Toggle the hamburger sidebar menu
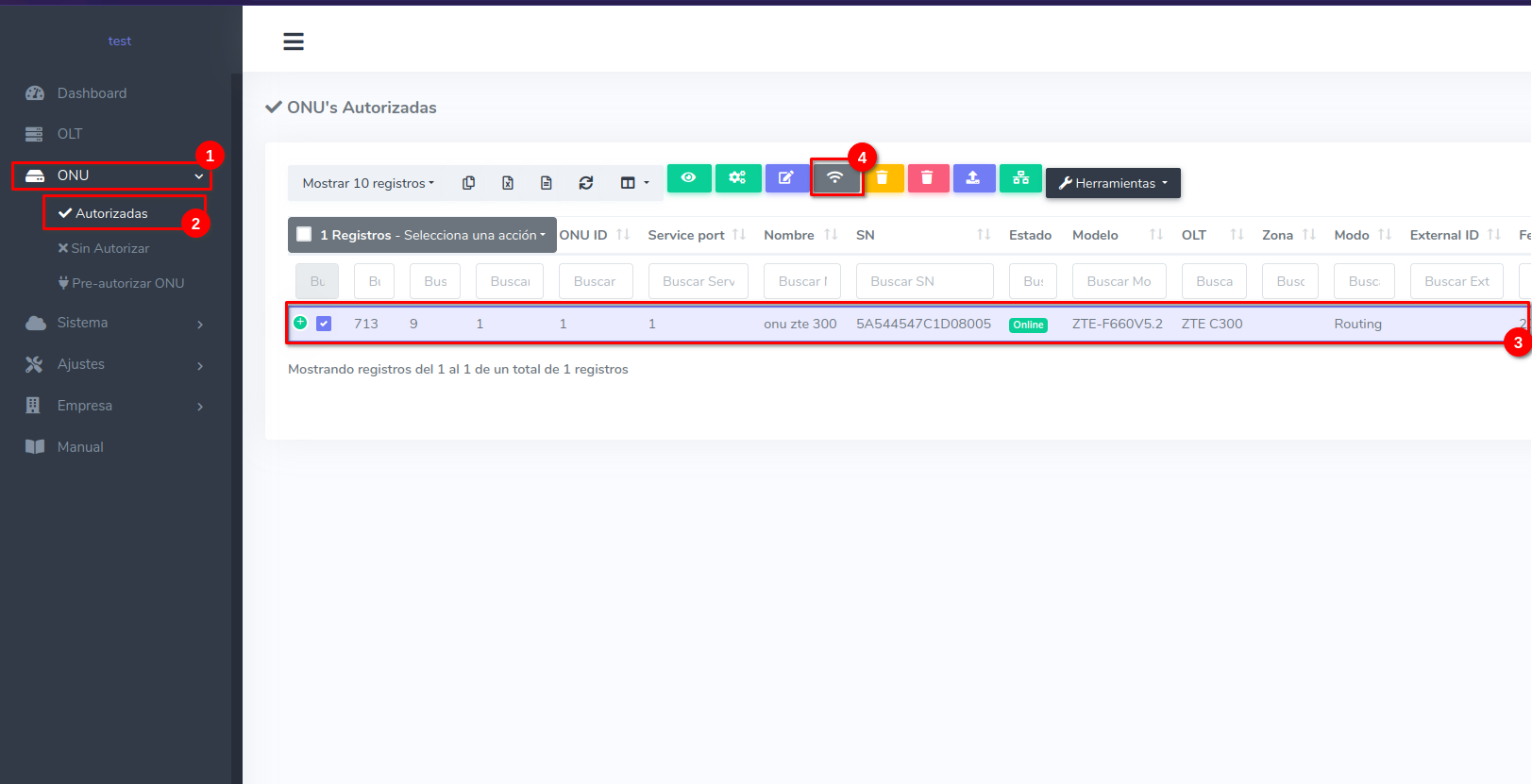 [x=294, y=42]
